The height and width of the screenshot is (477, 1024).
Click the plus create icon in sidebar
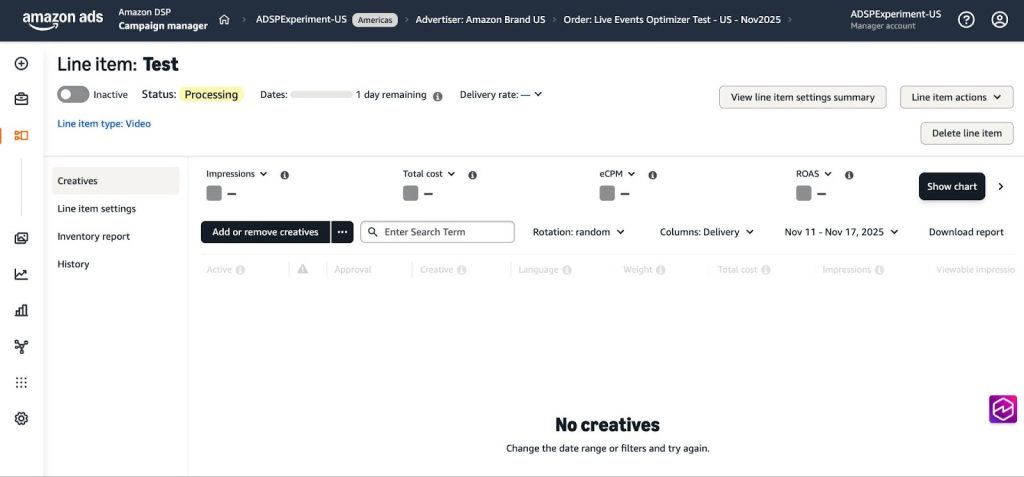pyautogui.click(x=22, y=63)
